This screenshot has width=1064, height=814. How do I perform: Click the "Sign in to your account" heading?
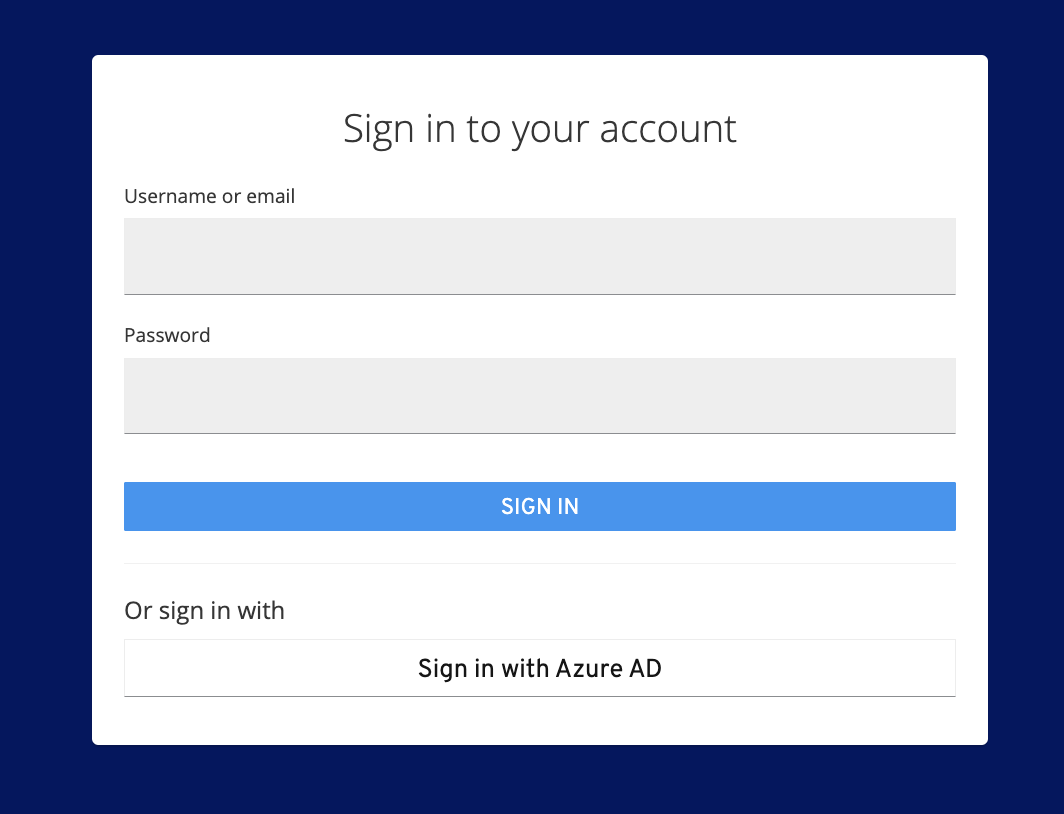click(x=539, y=129)
